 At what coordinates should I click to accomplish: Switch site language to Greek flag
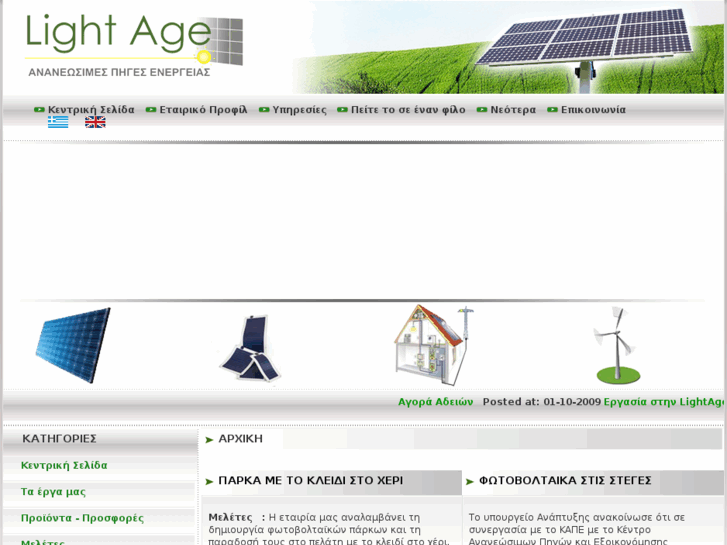point(58,122)
